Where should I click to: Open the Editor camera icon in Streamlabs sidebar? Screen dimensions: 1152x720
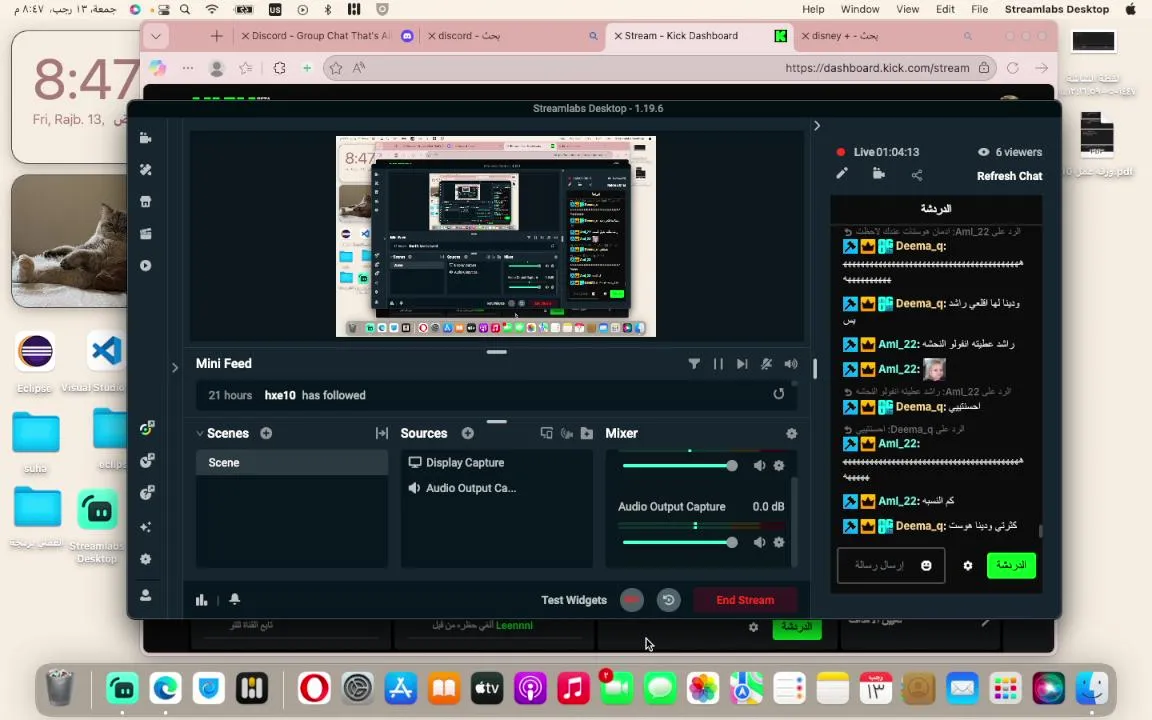tap(145, 138)
